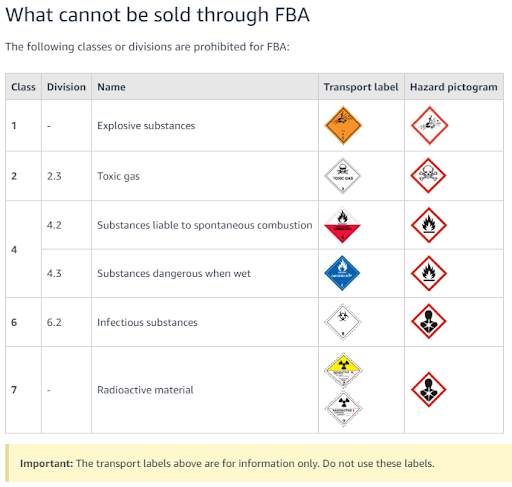Click the Division column header
512x487 pixels.
click(x=66, y=87)
